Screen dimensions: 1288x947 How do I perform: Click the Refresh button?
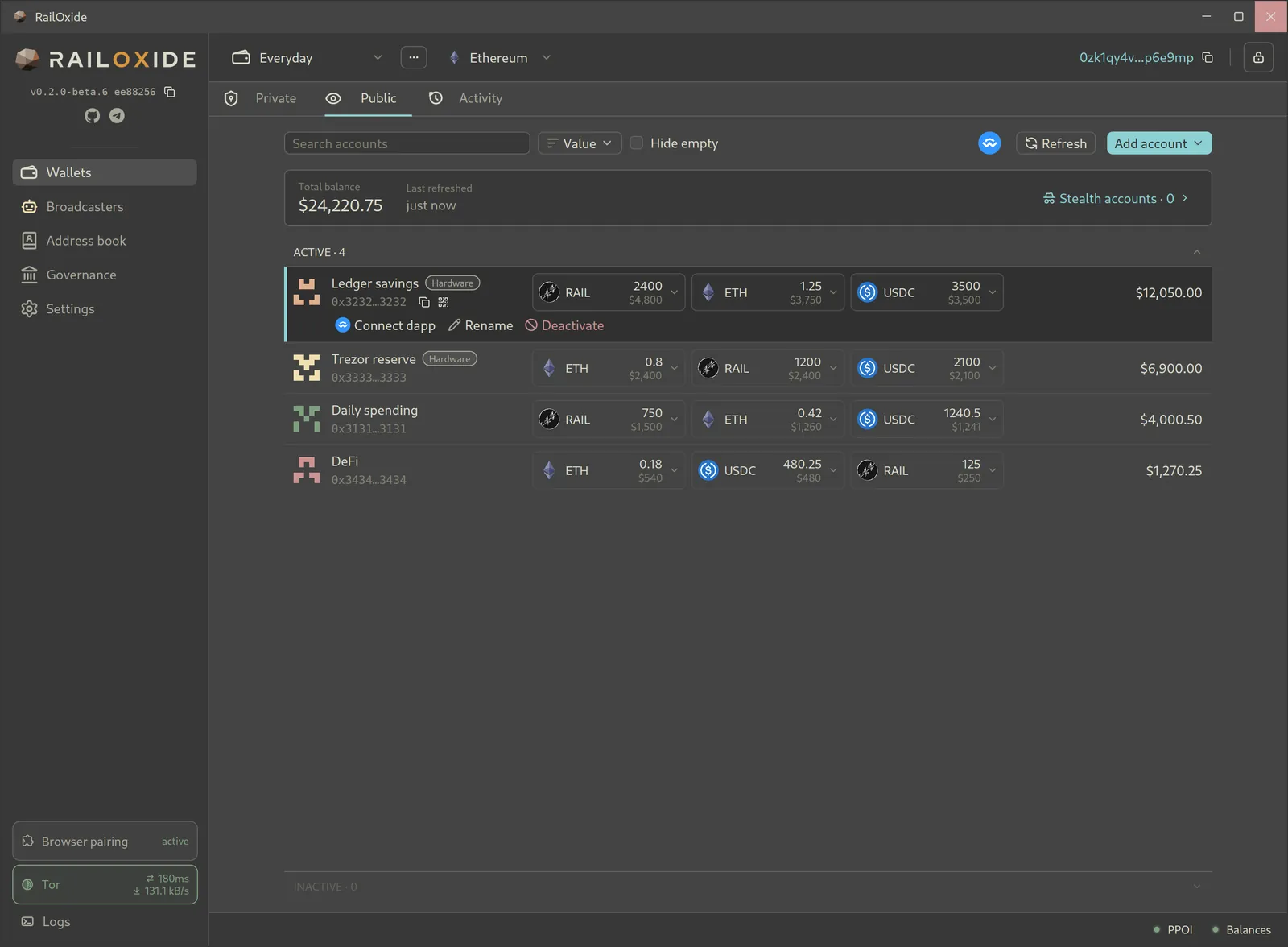[1055, 143]
